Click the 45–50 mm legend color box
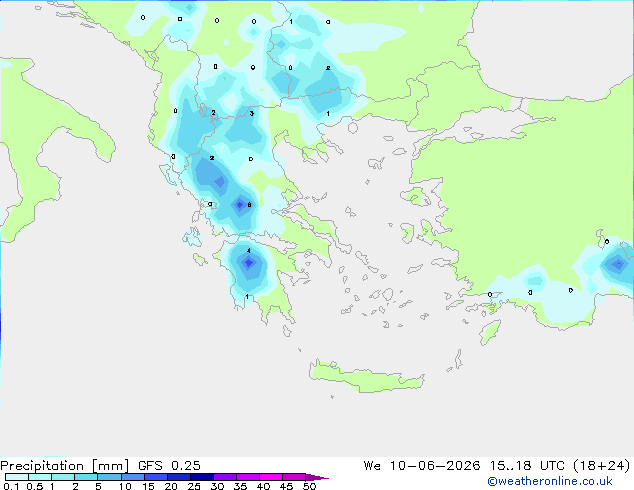The width and height of the screenshot is (634, 490). pos(294,477)
